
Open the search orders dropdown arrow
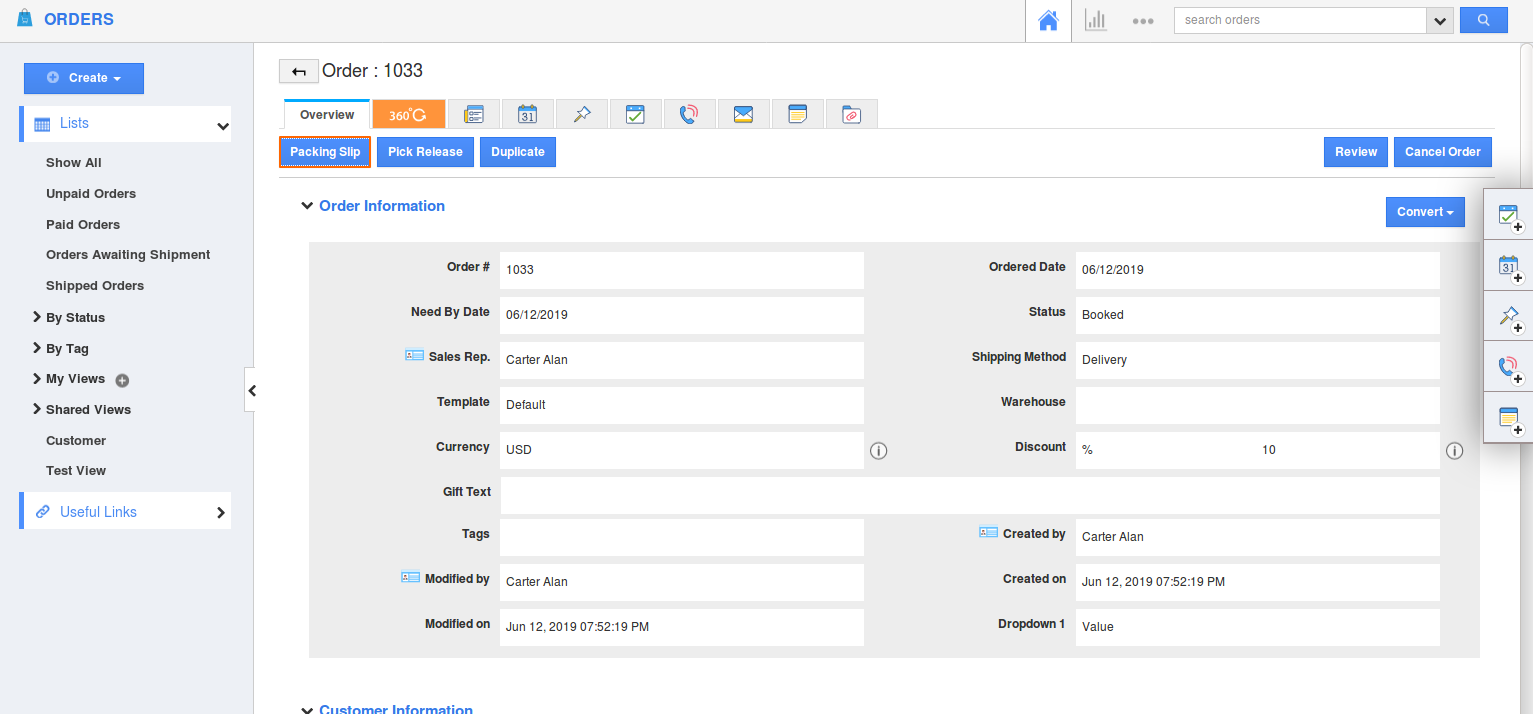1440,20
